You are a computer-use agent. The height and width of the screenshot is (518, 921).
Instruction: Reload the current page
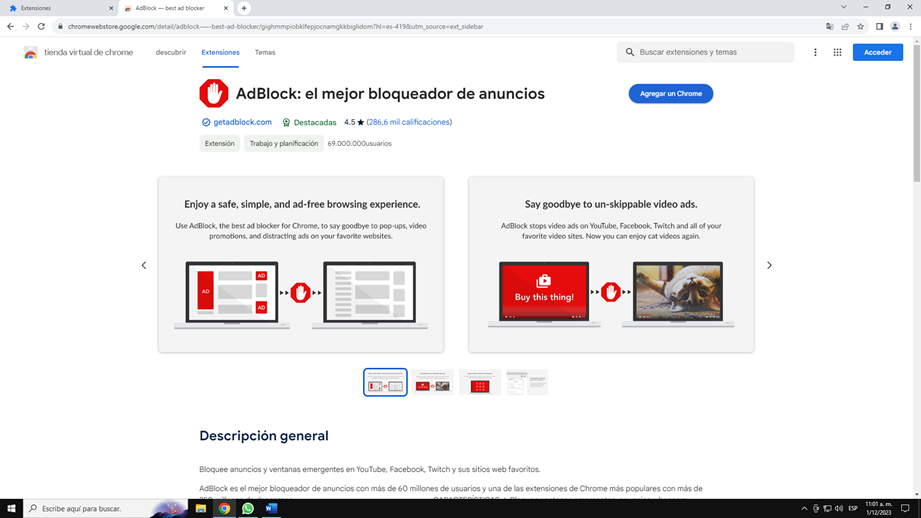pos(41,26)
